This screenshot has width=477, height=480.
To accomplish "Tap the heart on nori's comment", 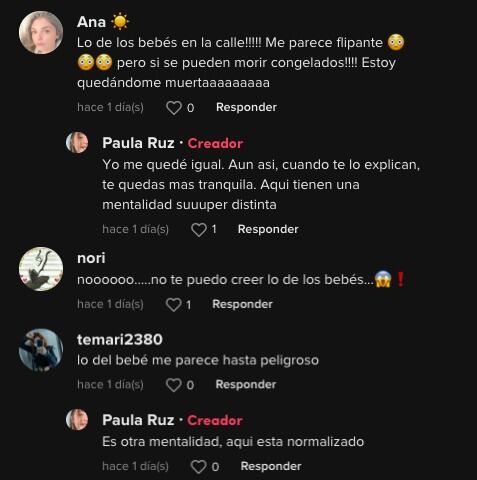I will 174,305.
